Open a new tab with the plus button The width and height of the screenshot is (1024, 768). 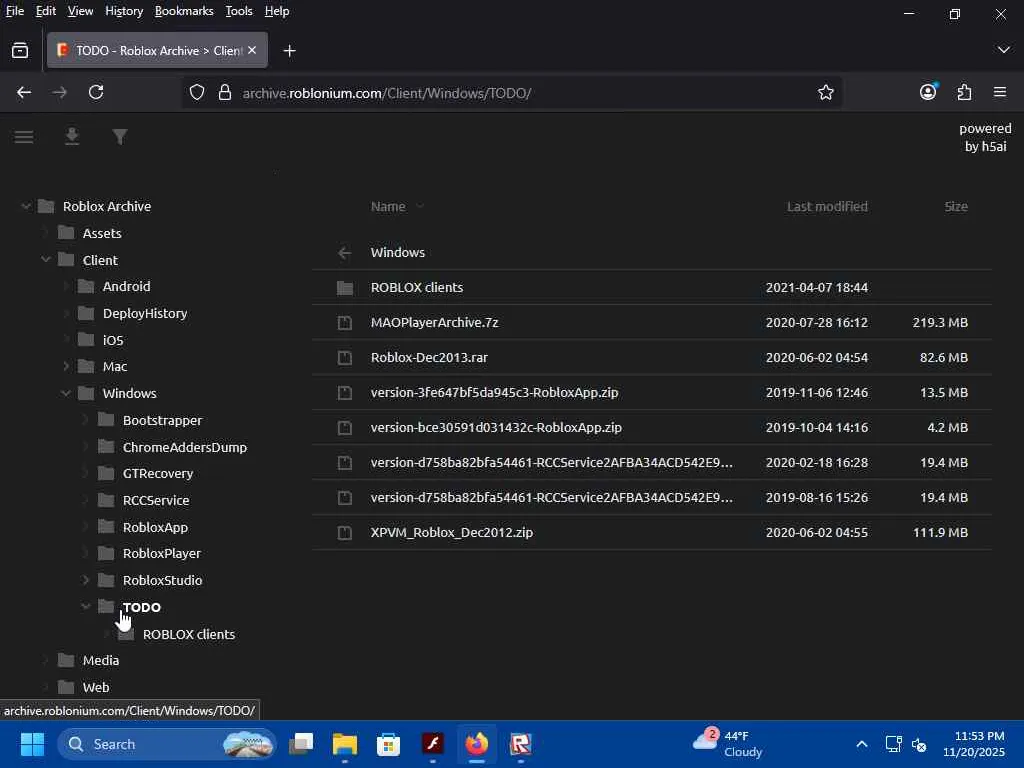point(289,50)
